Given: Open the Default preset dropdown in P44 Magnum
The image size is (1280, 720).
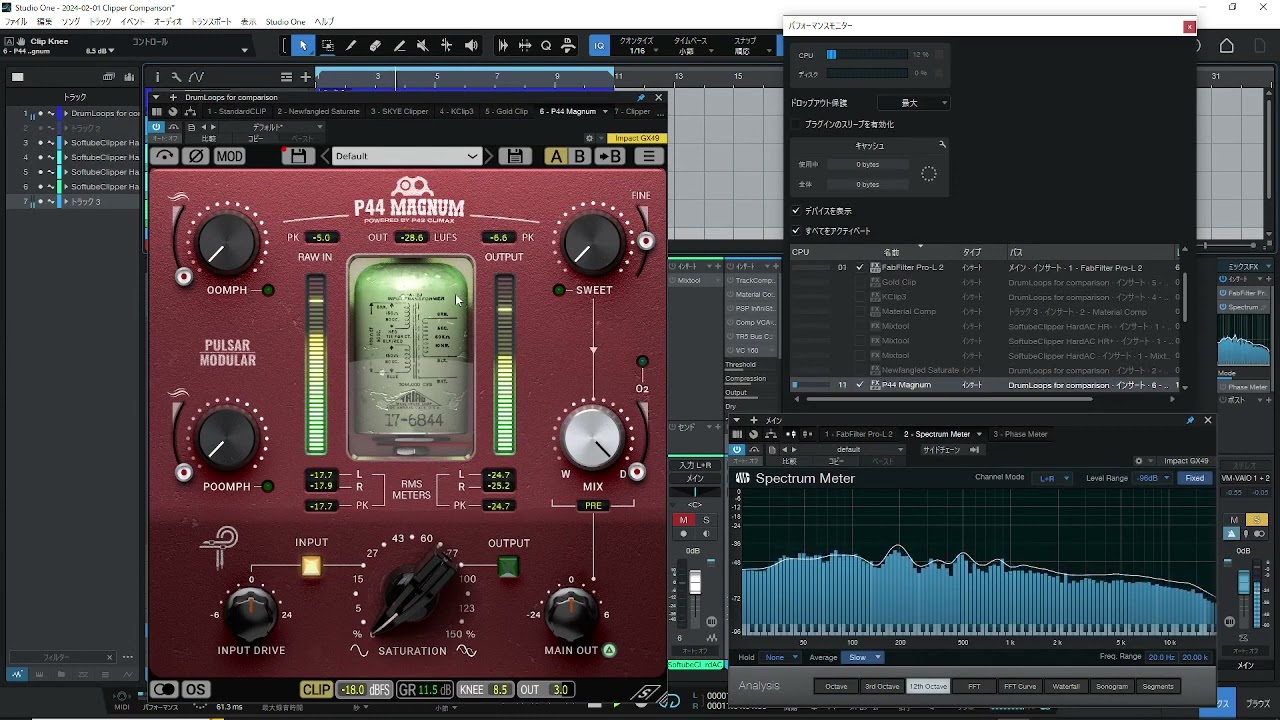Looking at the screenshot, I should click(406, 156).
